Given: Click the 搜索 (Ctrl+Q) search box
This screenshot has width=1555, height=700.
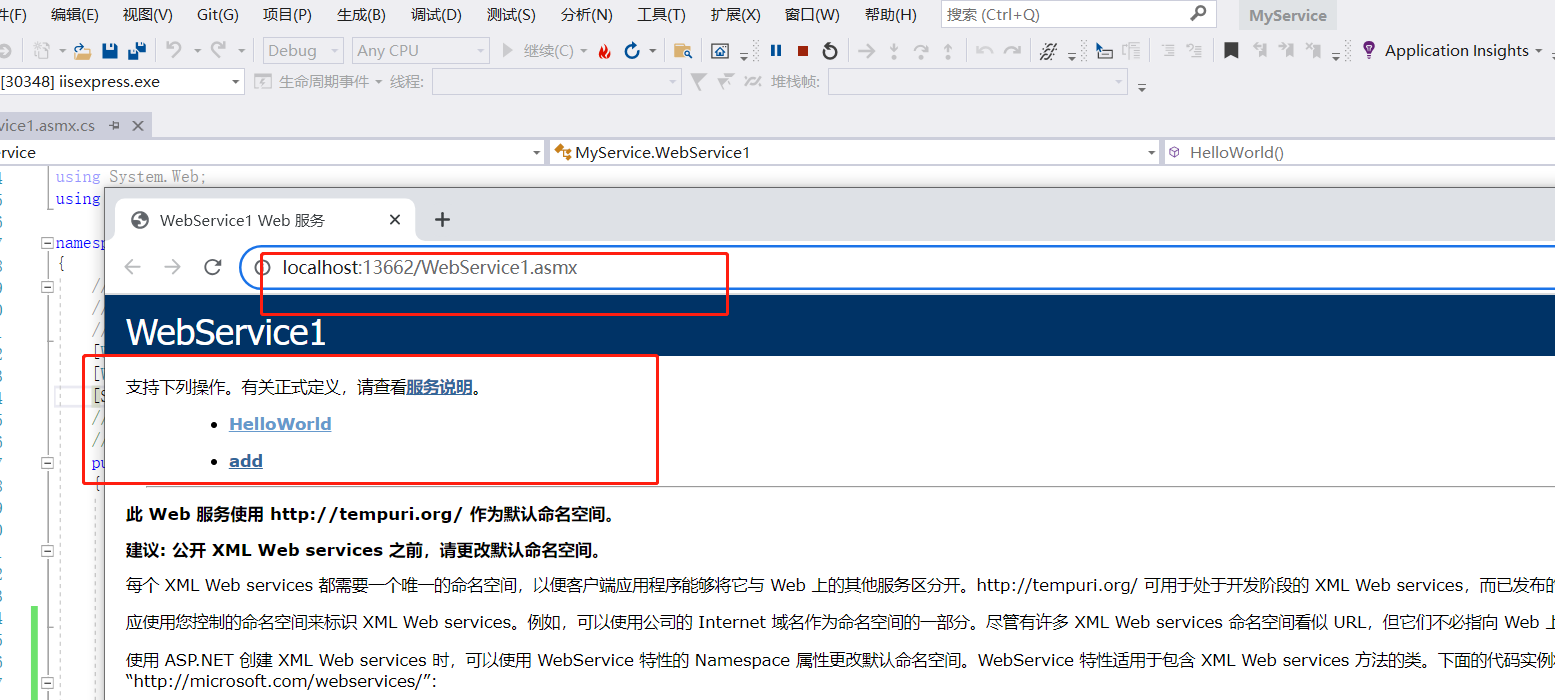Looking at the screenshot, I should pos(1079,14).
